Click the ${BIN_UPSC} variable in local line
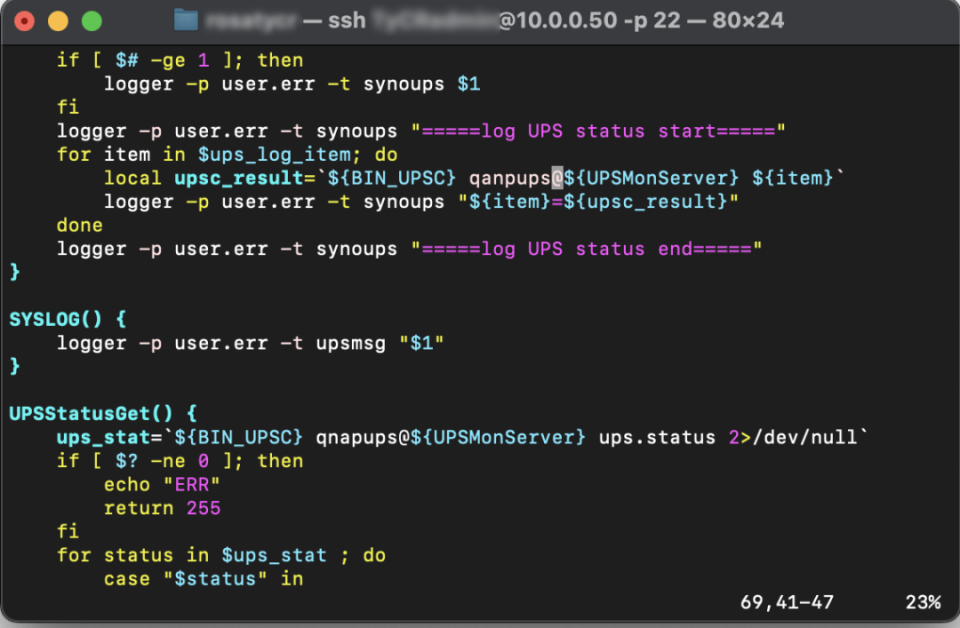This screenshot has width=960, height=628. pyautogui.click(x=392, y=178)
